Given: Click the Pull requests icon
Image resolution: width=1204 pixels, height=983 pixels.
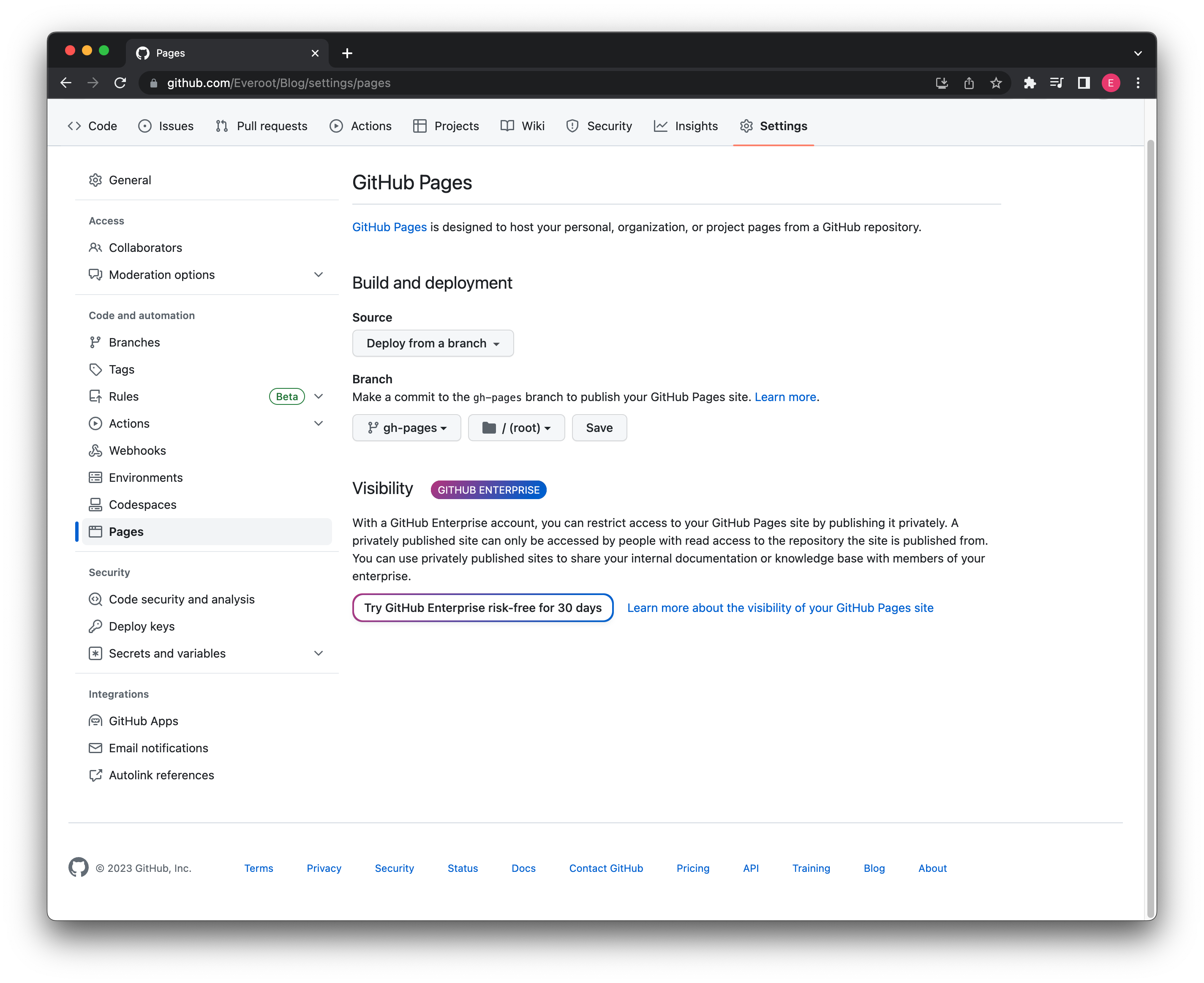Looking at the screenshot, I should 222,125.
